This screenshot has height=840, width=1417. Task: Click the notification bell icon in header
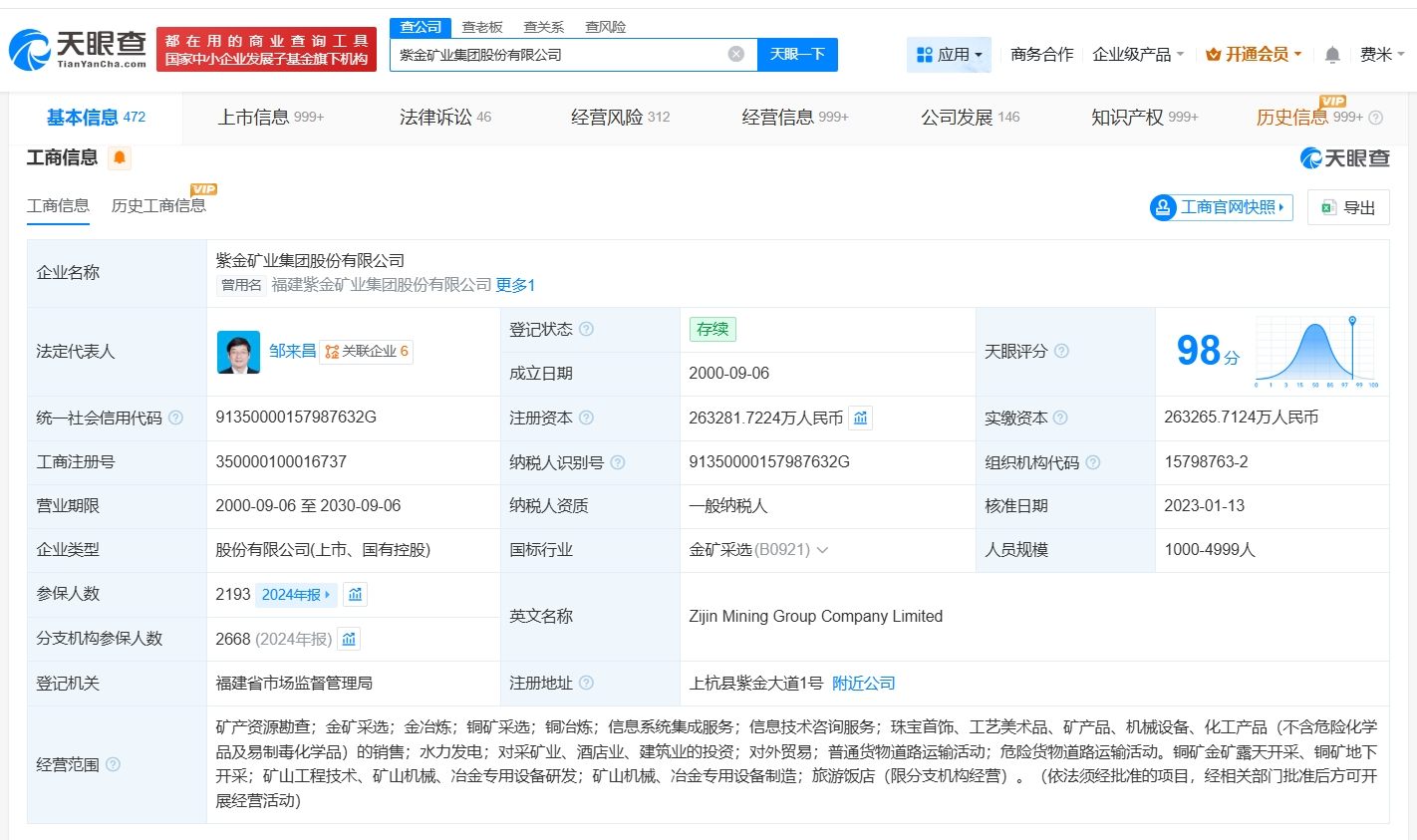[1331, 55]
